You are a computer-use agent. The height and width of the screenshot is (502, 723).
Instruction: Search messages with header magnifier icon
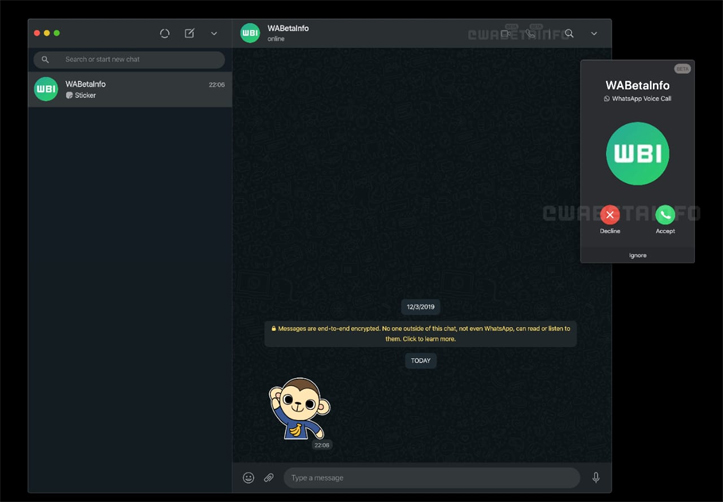point(569,33)
